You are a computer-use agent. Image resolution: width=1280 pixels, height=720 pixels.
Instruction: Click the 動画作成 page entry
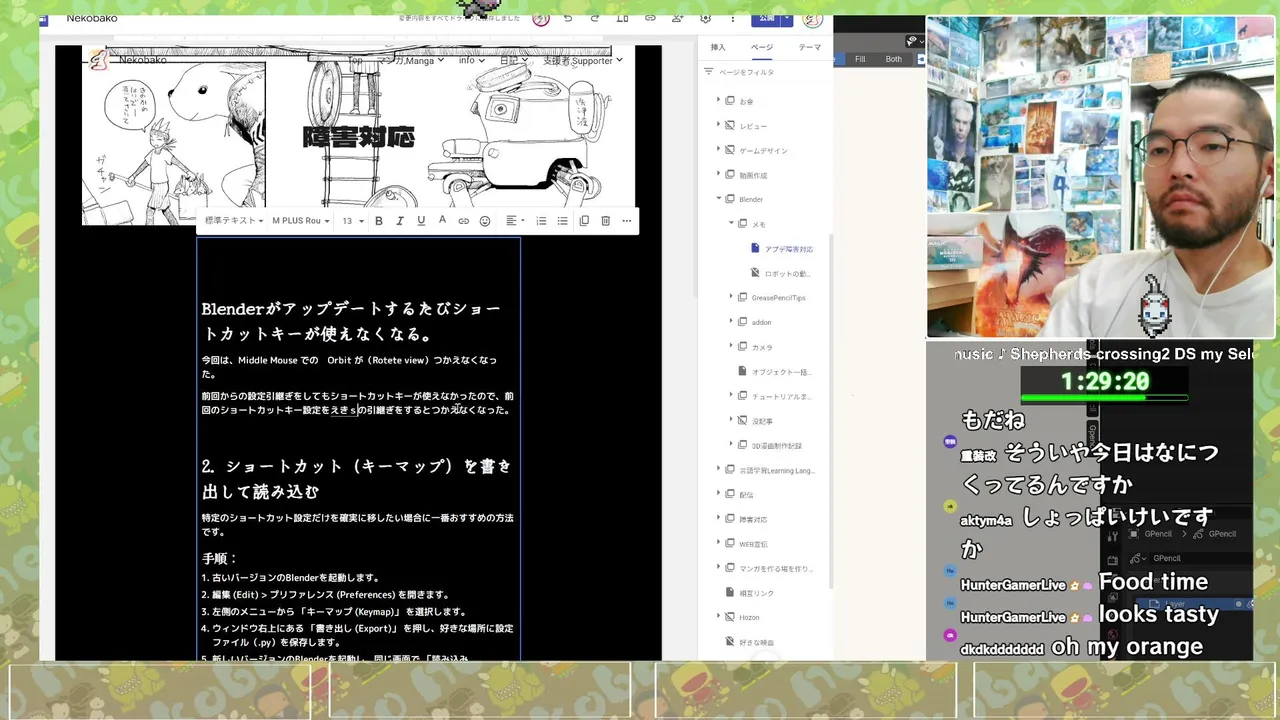pyautogui.click(x=752, y=175)
